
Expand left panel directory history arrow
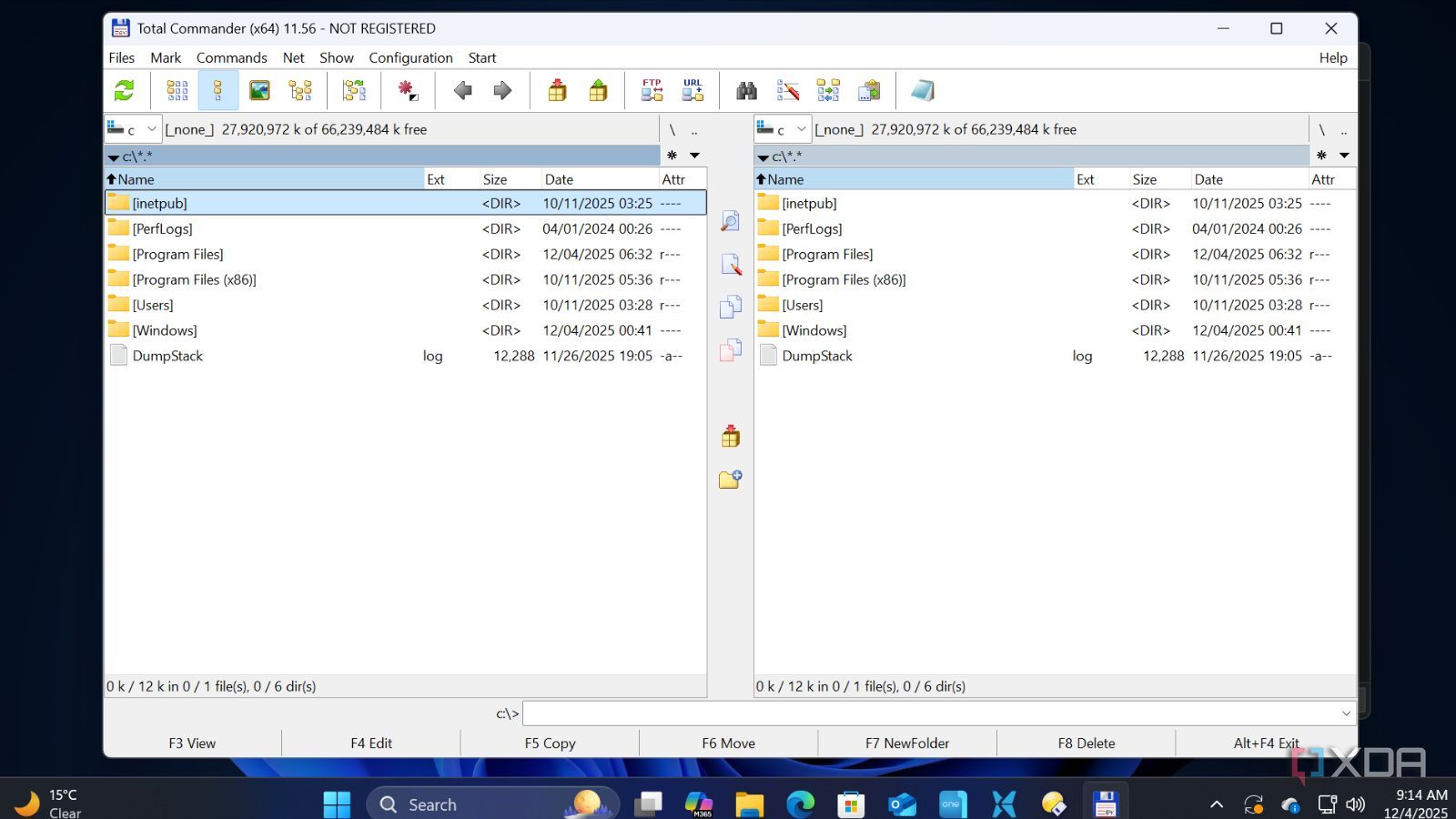coord(694,156)
